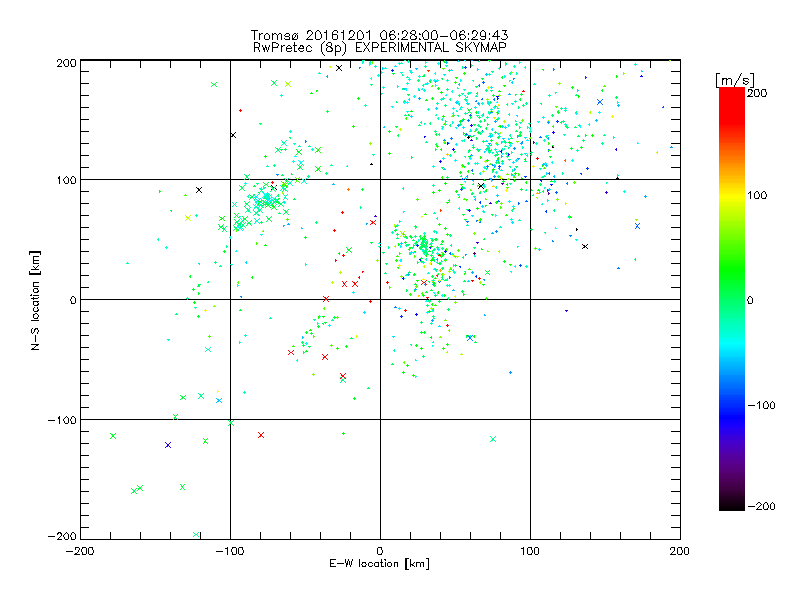This screenshot has width=800, height=600.
Task: Click the y-axis 100 tick label
Action: click(66, 180)
